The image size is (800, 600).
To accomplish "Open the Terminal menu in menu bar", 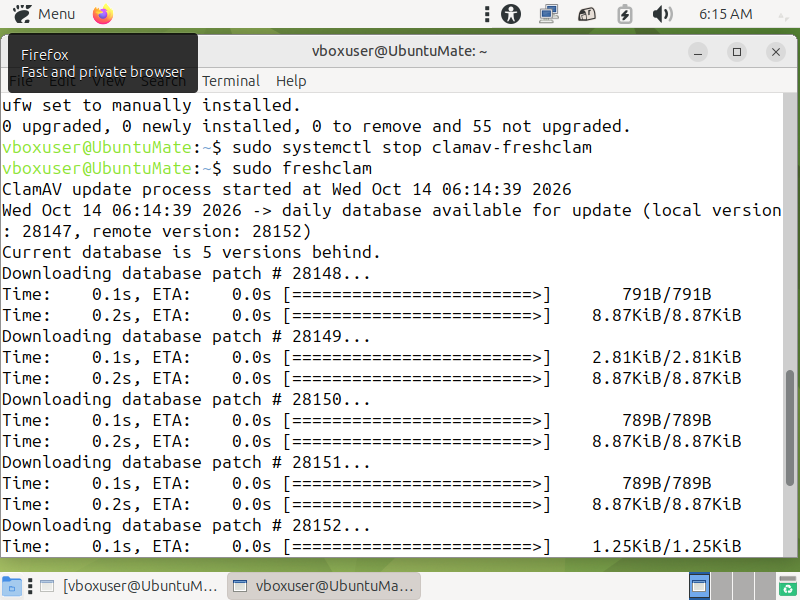I will (231, 81).
